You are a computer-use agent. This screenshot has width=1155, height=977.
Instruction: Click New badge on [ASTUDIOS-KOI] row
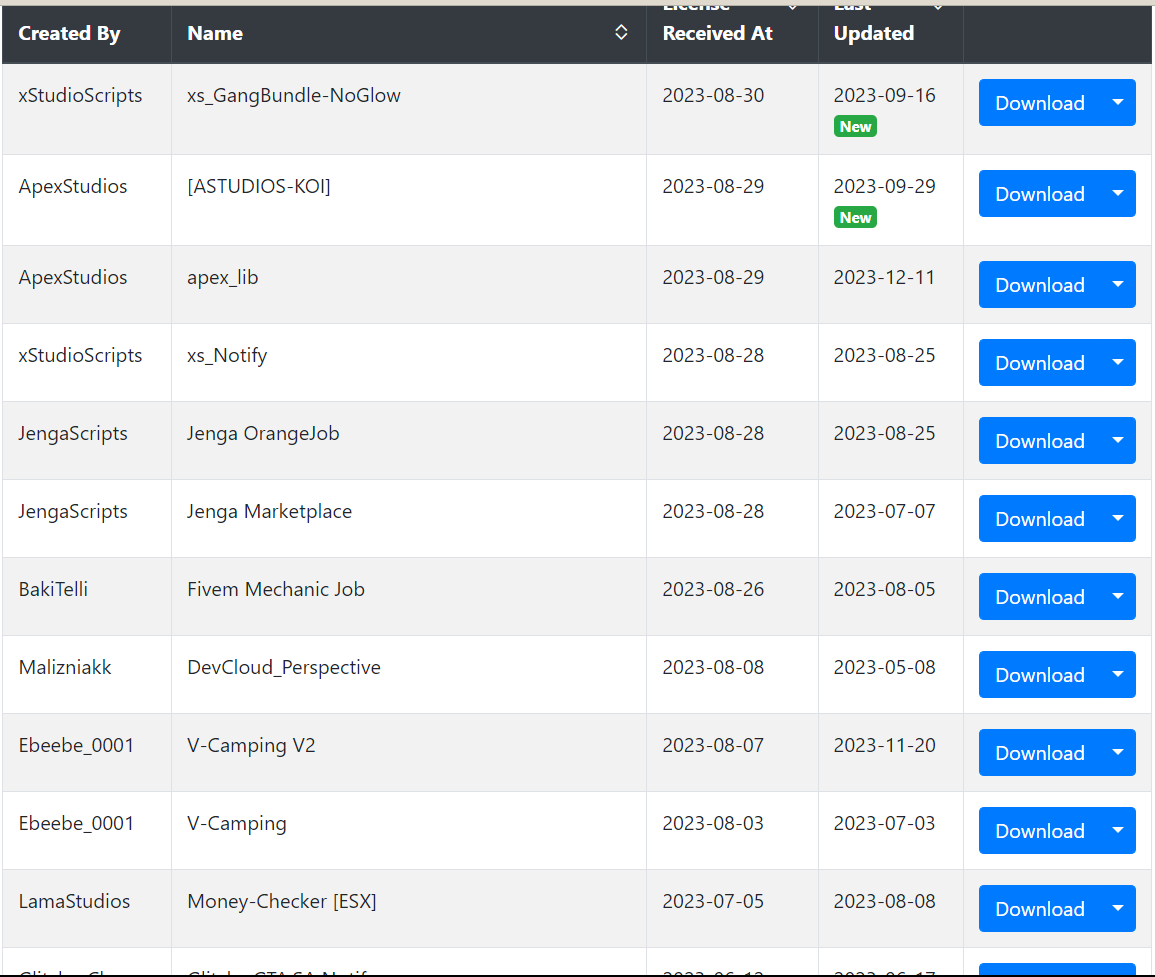click(x=855, y=217)
